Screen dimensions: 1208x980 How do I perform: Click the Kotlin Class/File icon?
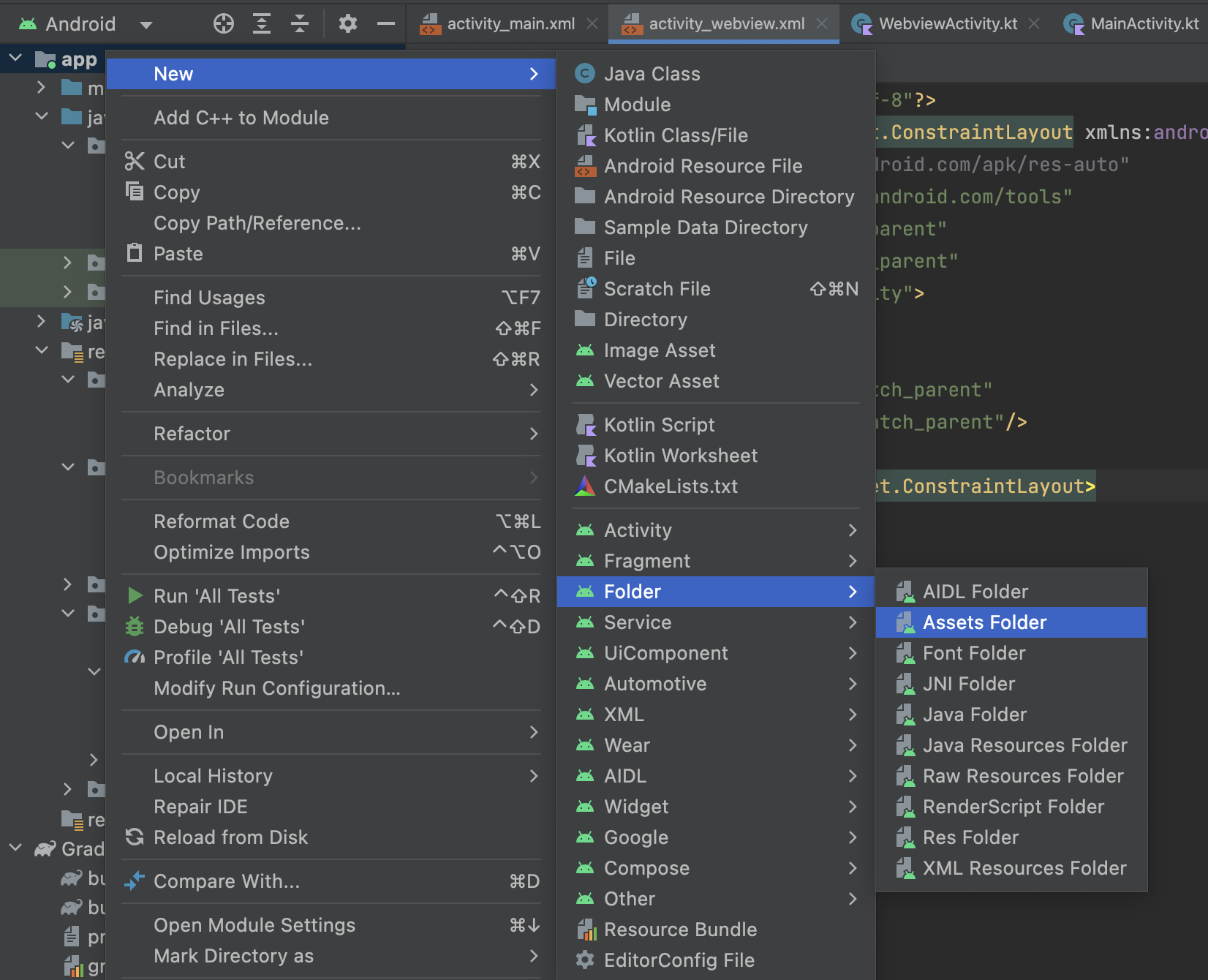pyautogui.click(x=585, y=135)
